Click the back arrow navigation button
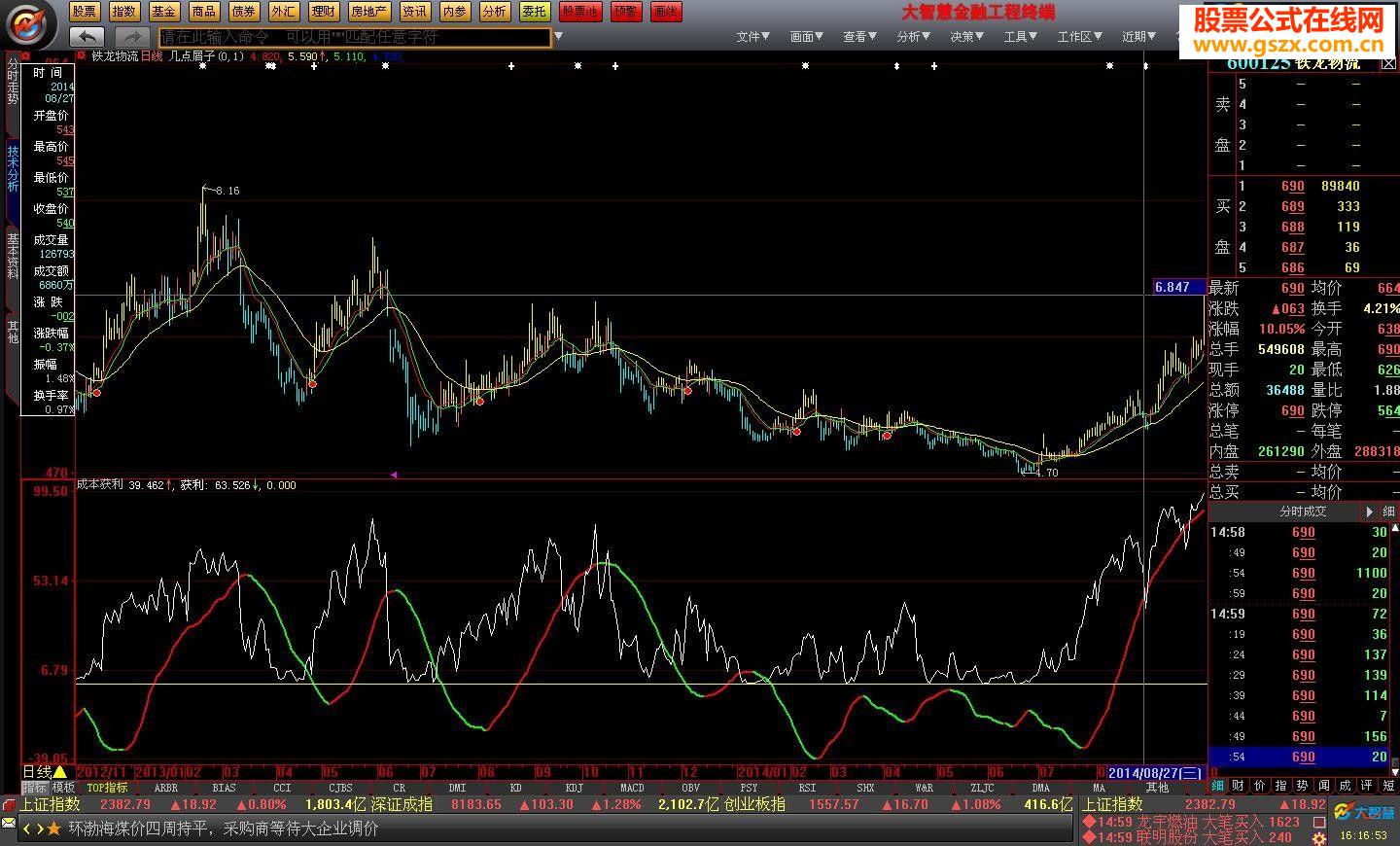Image resolution: width=1400 pixels, height=846 pixels. (x=87, y=37)
